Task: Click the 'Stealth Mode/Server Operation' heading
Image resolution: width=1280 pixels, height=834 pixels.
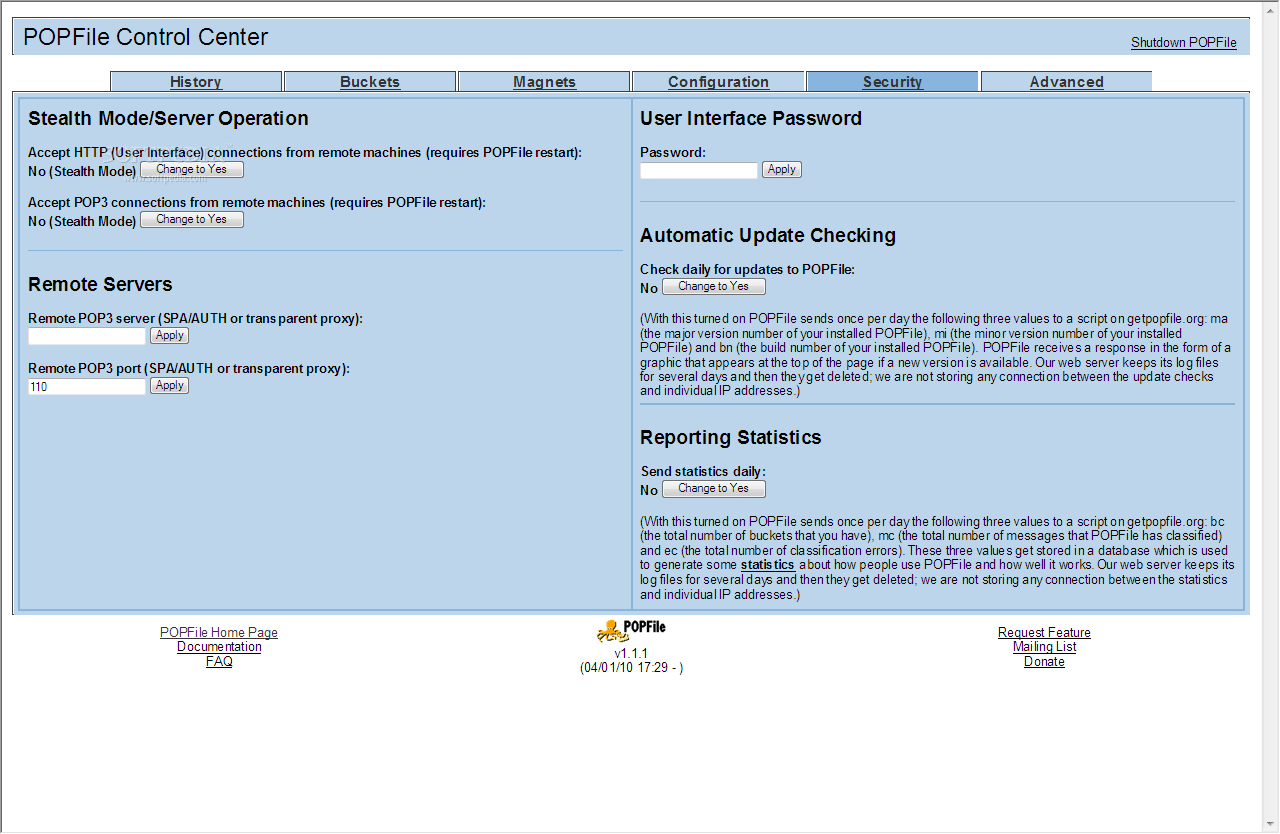Action: click(168, 119)
